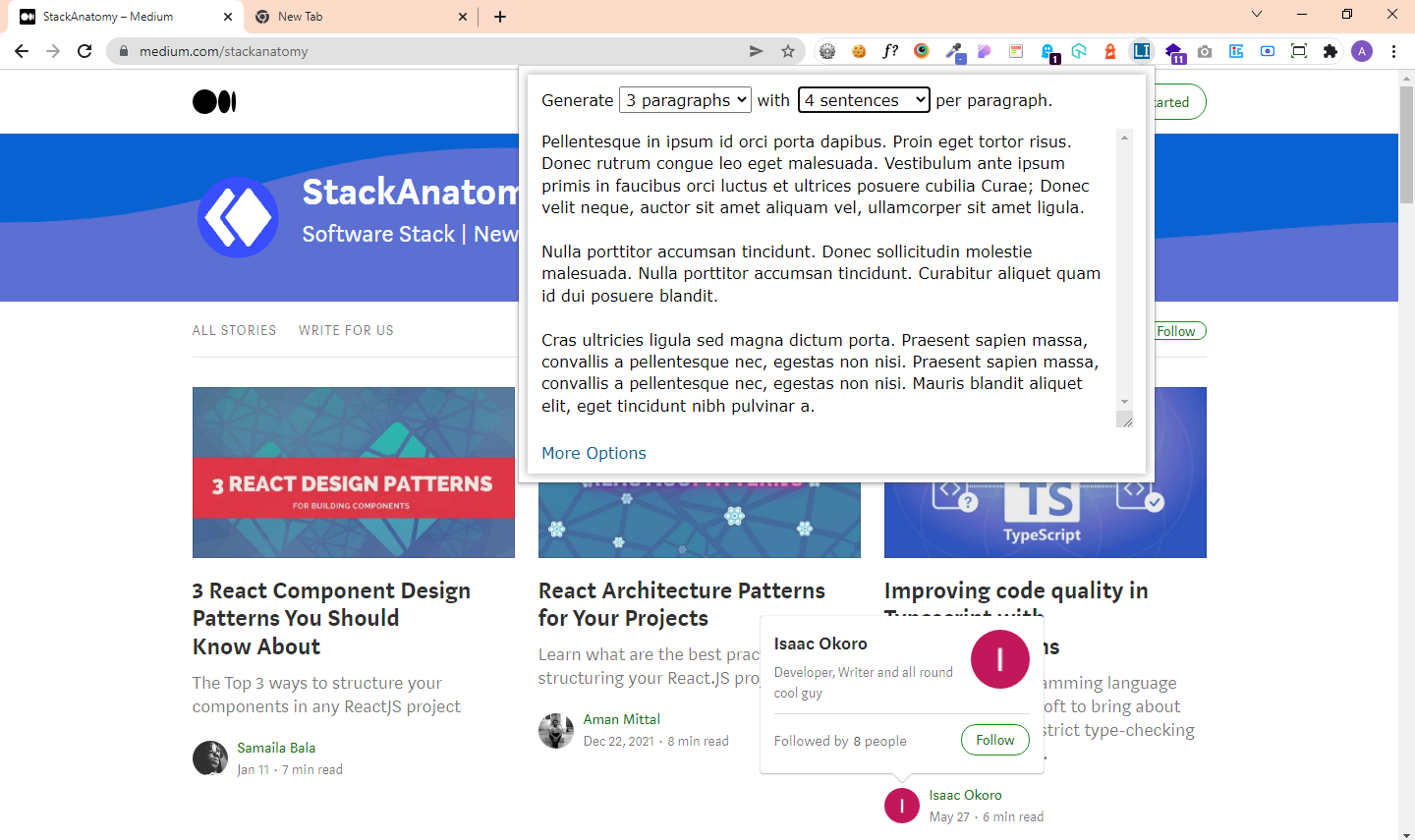
Task: Reload the current page
Action: [85, 51]
